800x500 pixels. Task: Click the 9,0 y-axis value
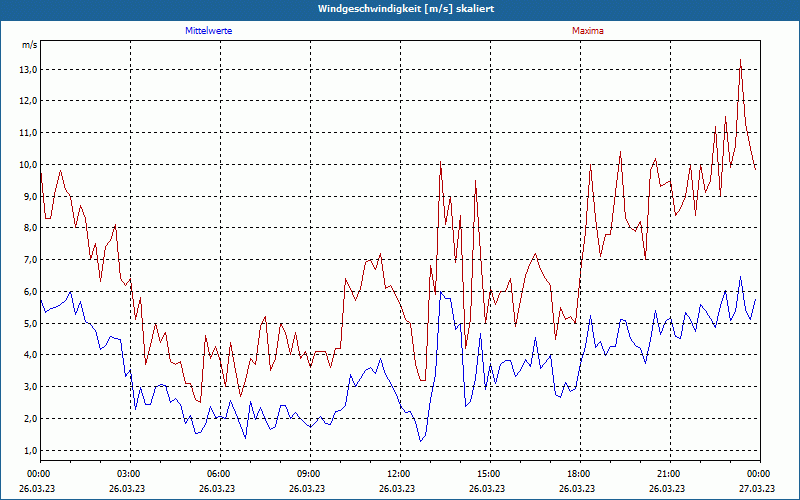[30, 197]
